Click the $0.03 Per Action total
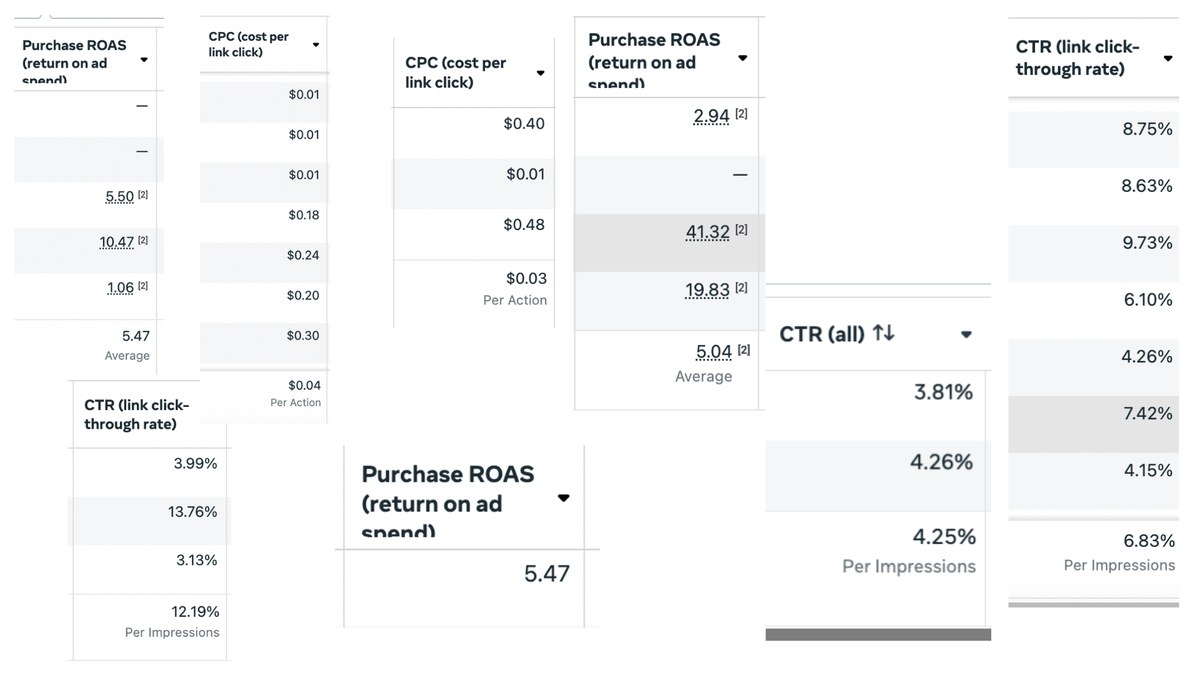The image size is (1200, 675). [x=526, y=278]
